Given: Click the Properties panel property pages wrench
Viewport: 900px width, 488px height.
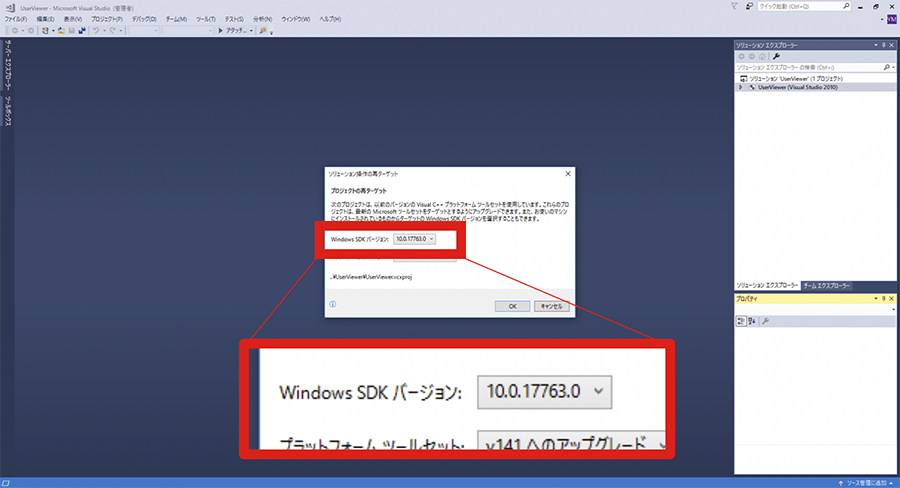Looking at the screenshot, I should click(x=765, y=322).
